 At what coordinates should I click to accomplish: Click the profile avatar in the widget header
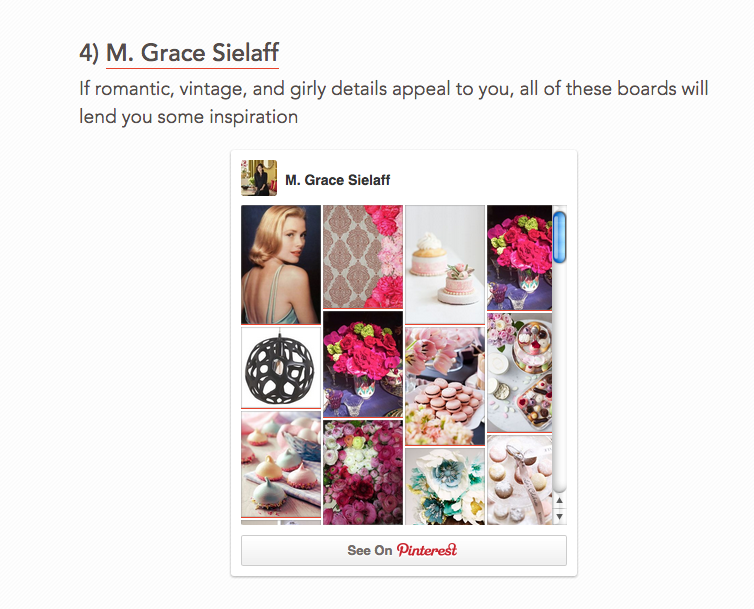pos(259,178)
